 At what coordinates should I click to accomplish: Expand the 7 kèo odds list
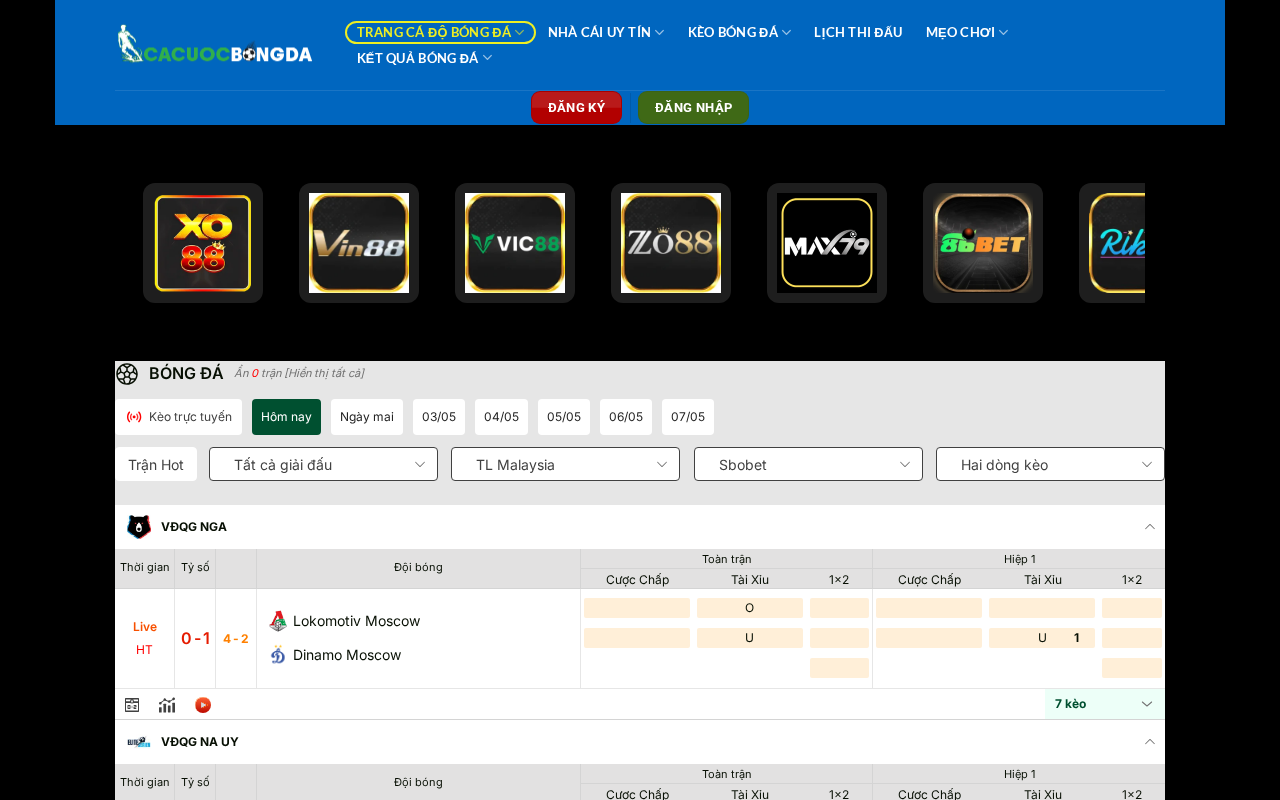(1105, 704)
